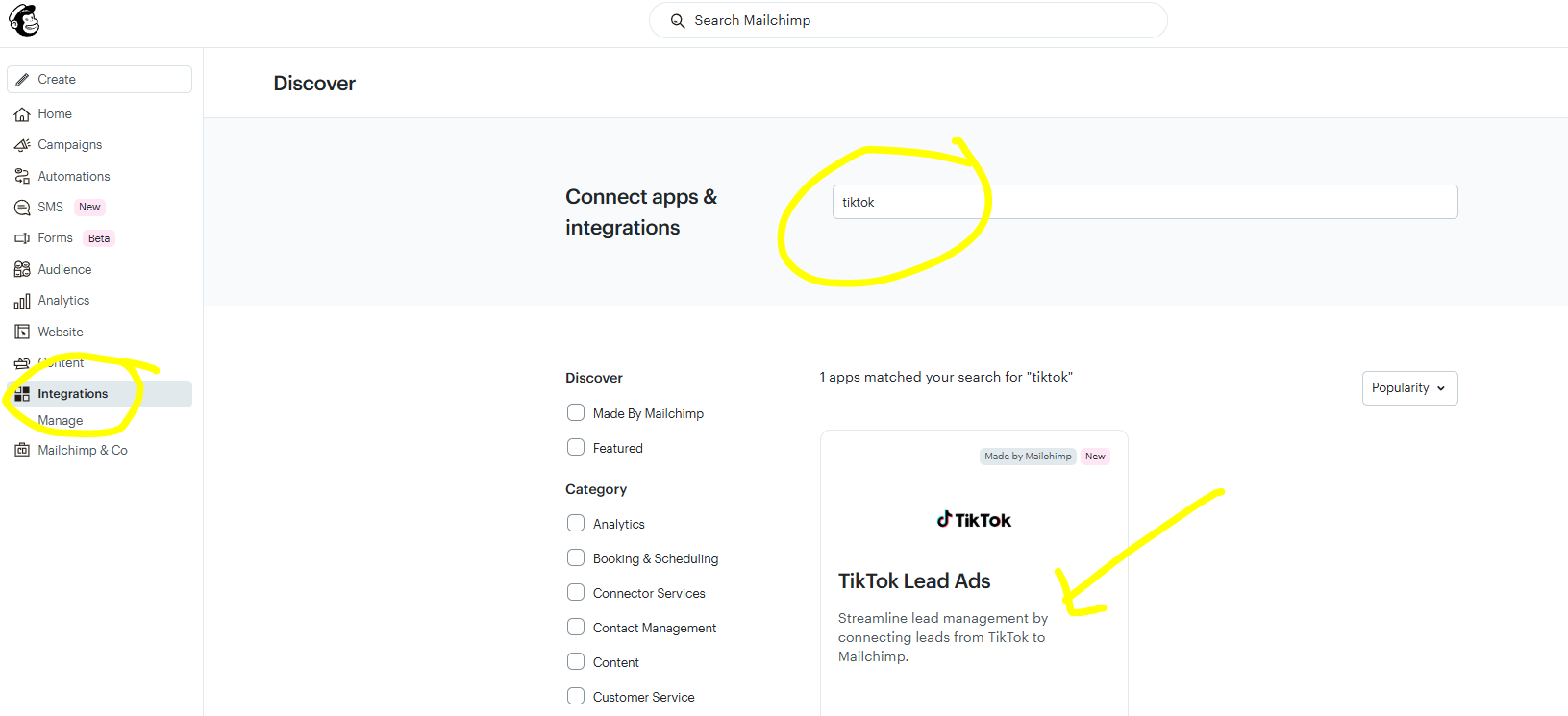The image size is (1568, 716).
Task: Open Manage under Integrations
Action: tap(61, 421)
